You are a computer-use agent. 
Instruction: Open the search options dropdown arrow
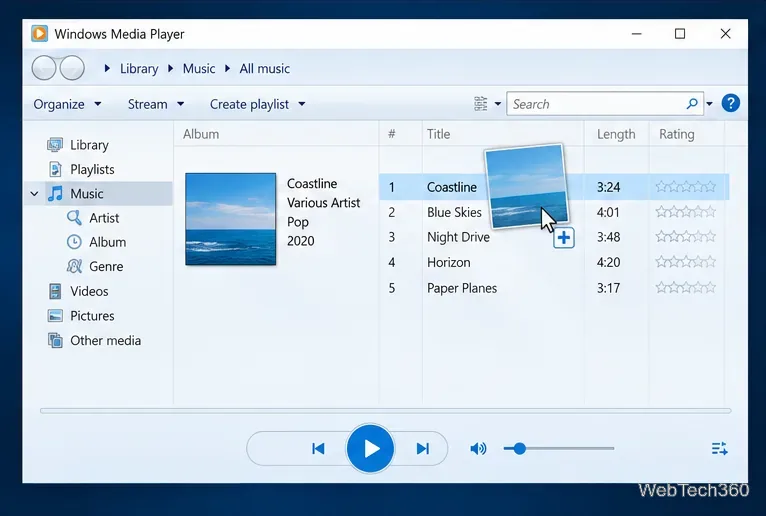tap(709, 104)
